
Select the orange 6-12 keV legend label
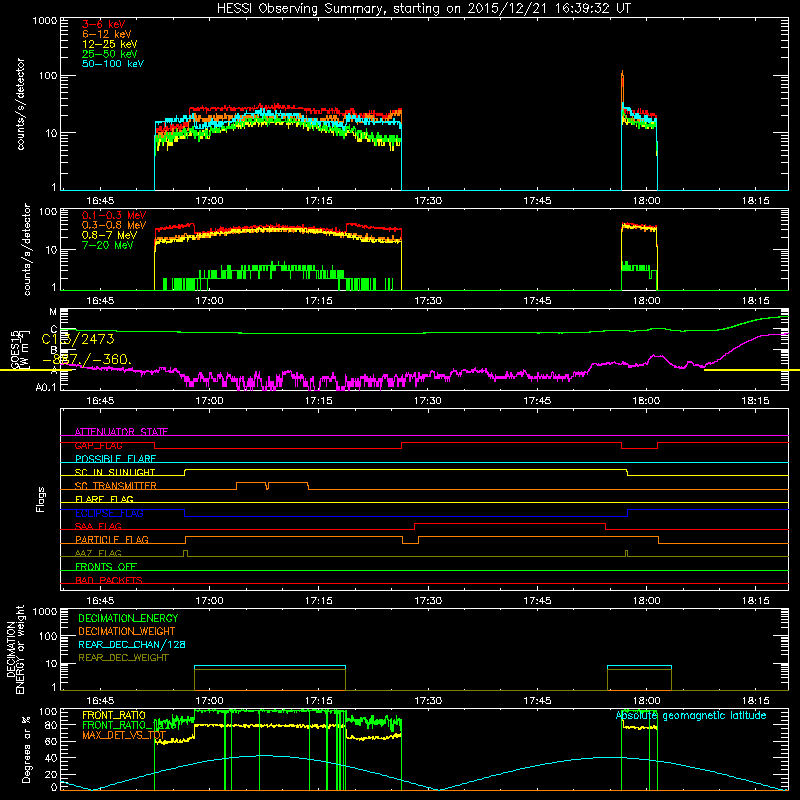[107, 34]
